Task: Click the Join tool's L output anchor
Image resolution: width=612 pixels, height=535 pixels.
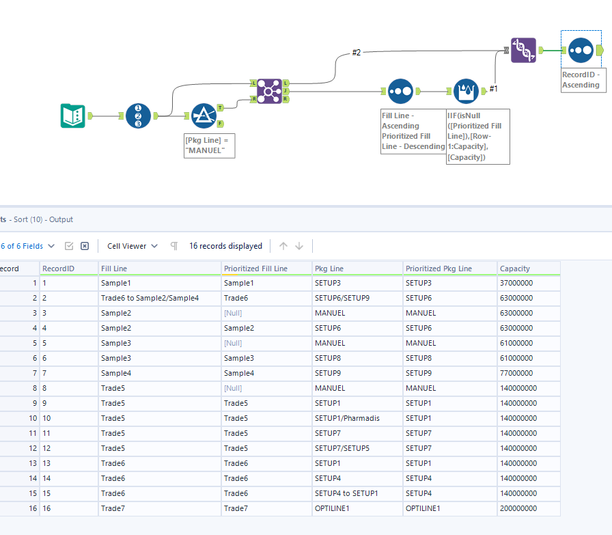Action: tap(286, 83)
